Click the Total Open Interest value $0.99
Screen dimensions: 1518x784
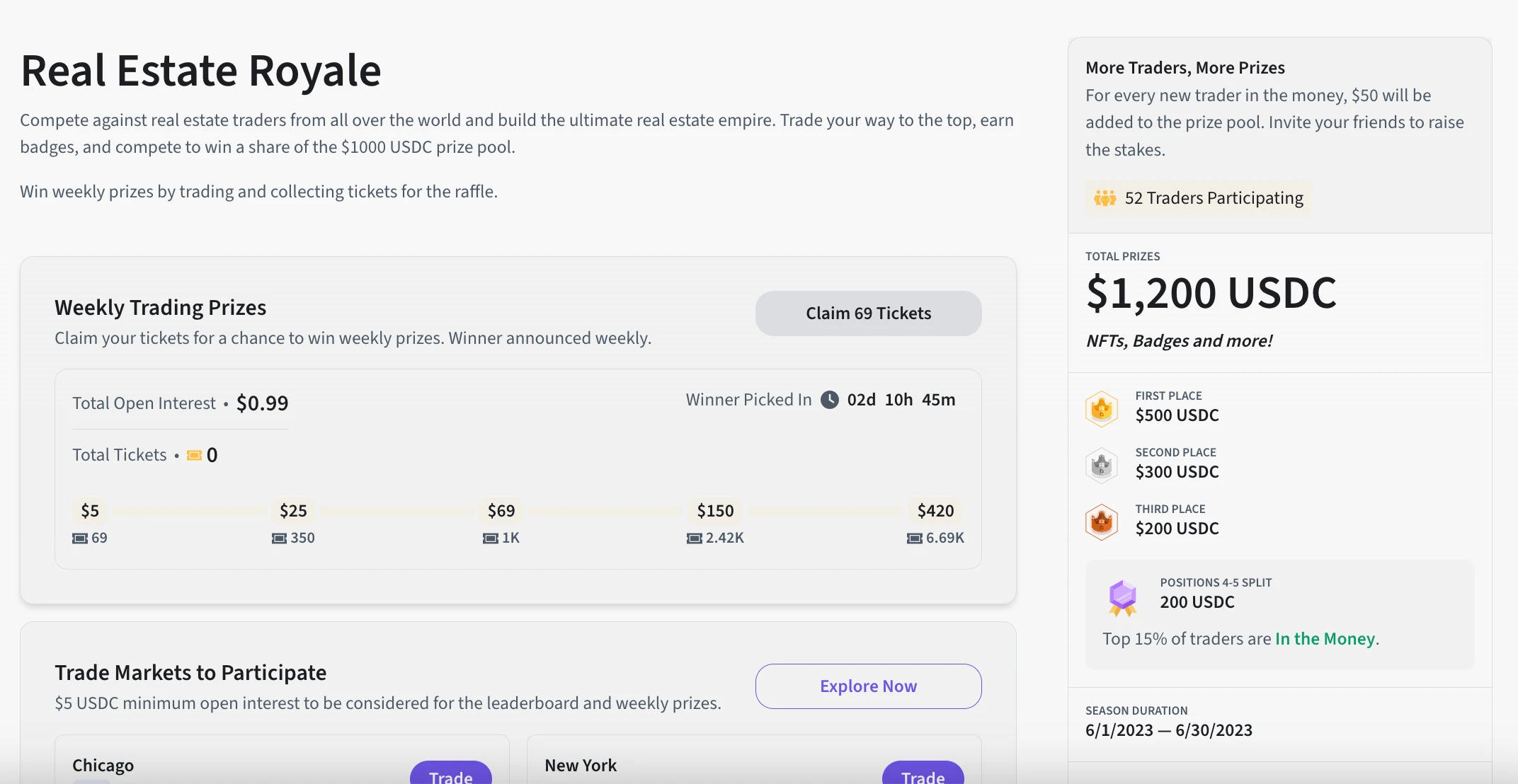262,403
